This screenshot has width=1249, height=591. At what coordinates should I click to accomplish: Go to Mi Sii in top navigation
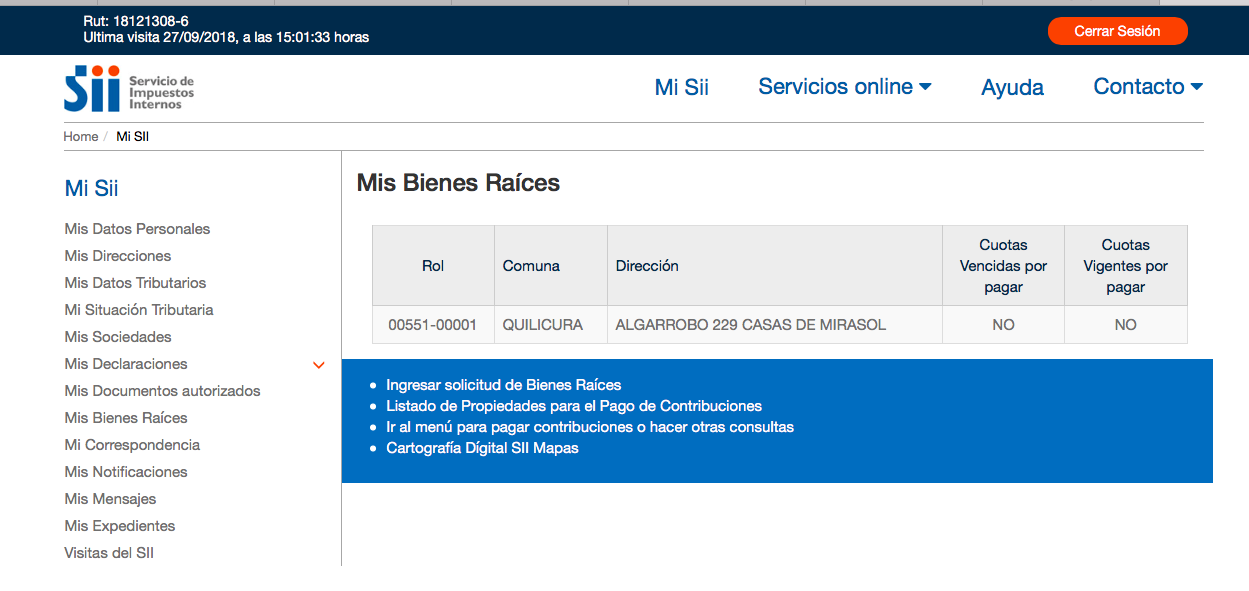tap(682, 87)
